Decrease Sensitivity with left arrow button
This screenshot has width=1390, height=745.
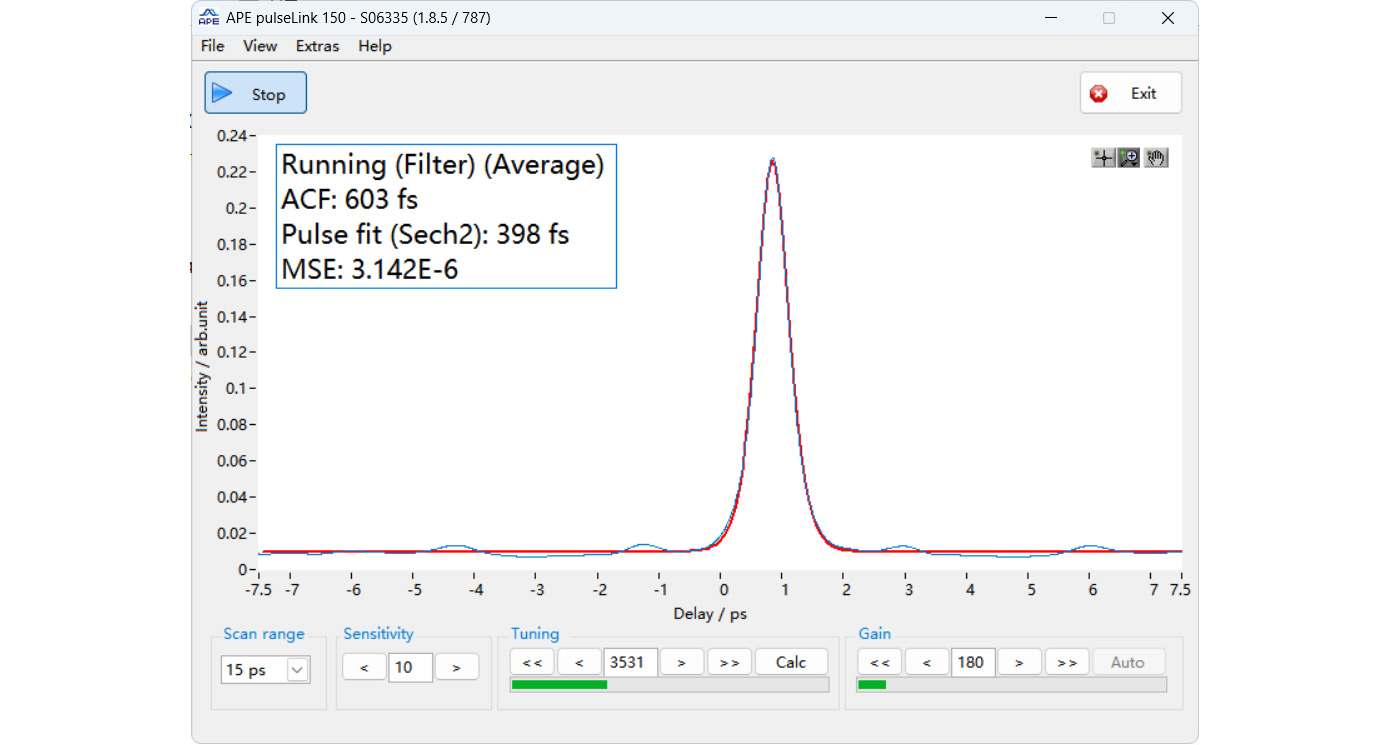tap(364, 667)
